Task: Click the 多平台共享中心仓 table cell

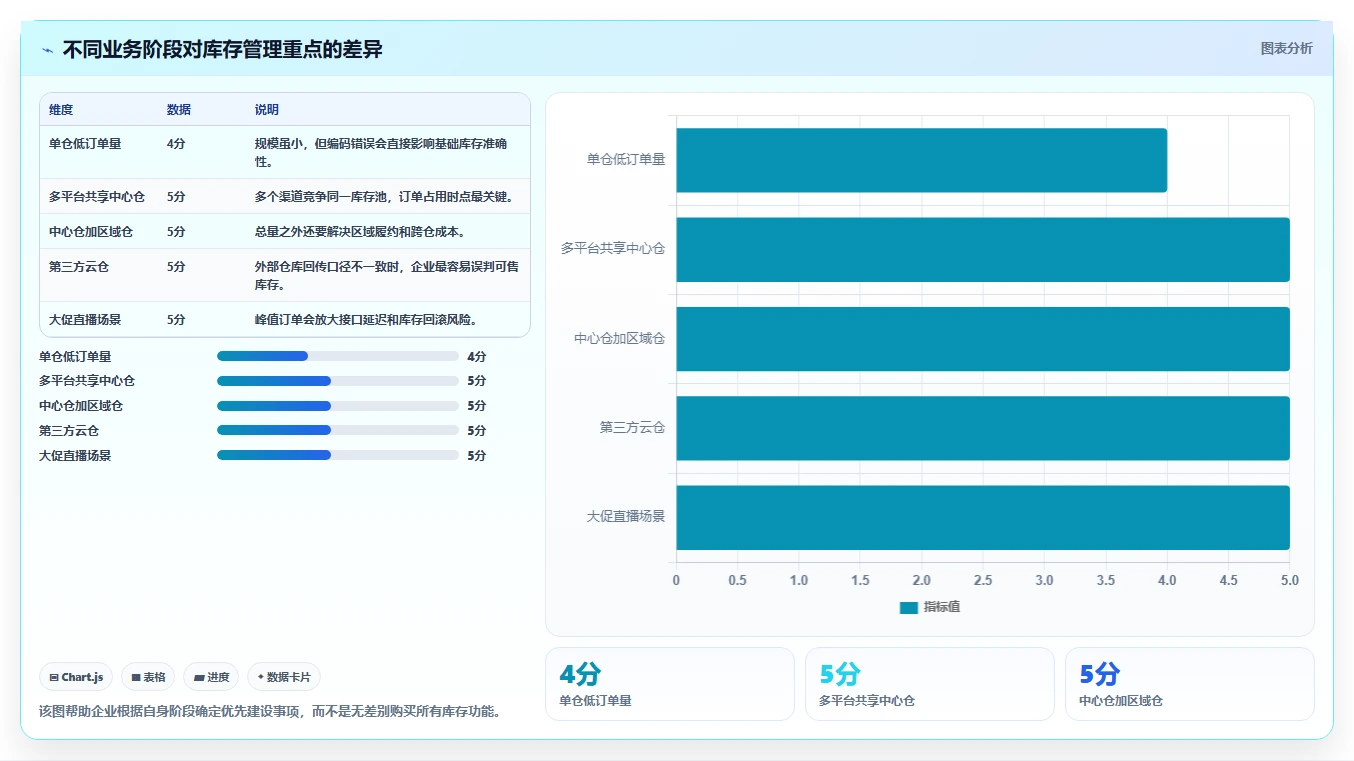Action: pos(97,197)
